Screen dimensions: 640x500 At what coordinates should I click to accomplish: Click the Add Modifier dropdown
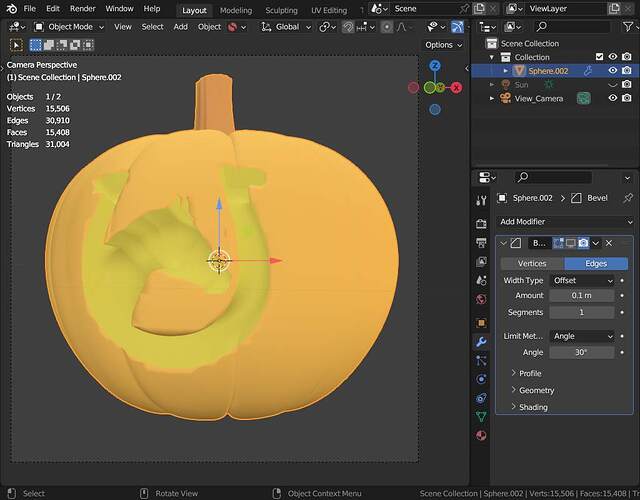pos(565,222)
